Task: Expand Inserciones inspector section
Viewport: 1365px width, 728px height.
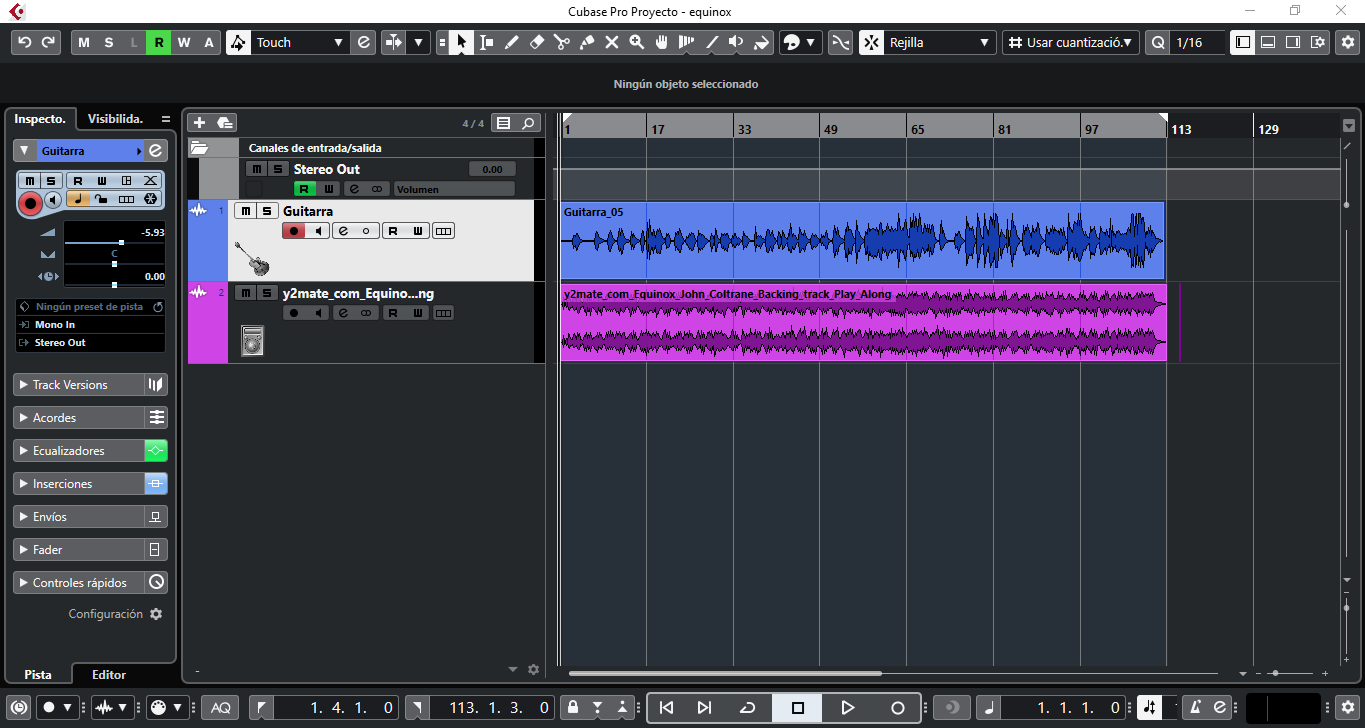Action: [79, 484]
